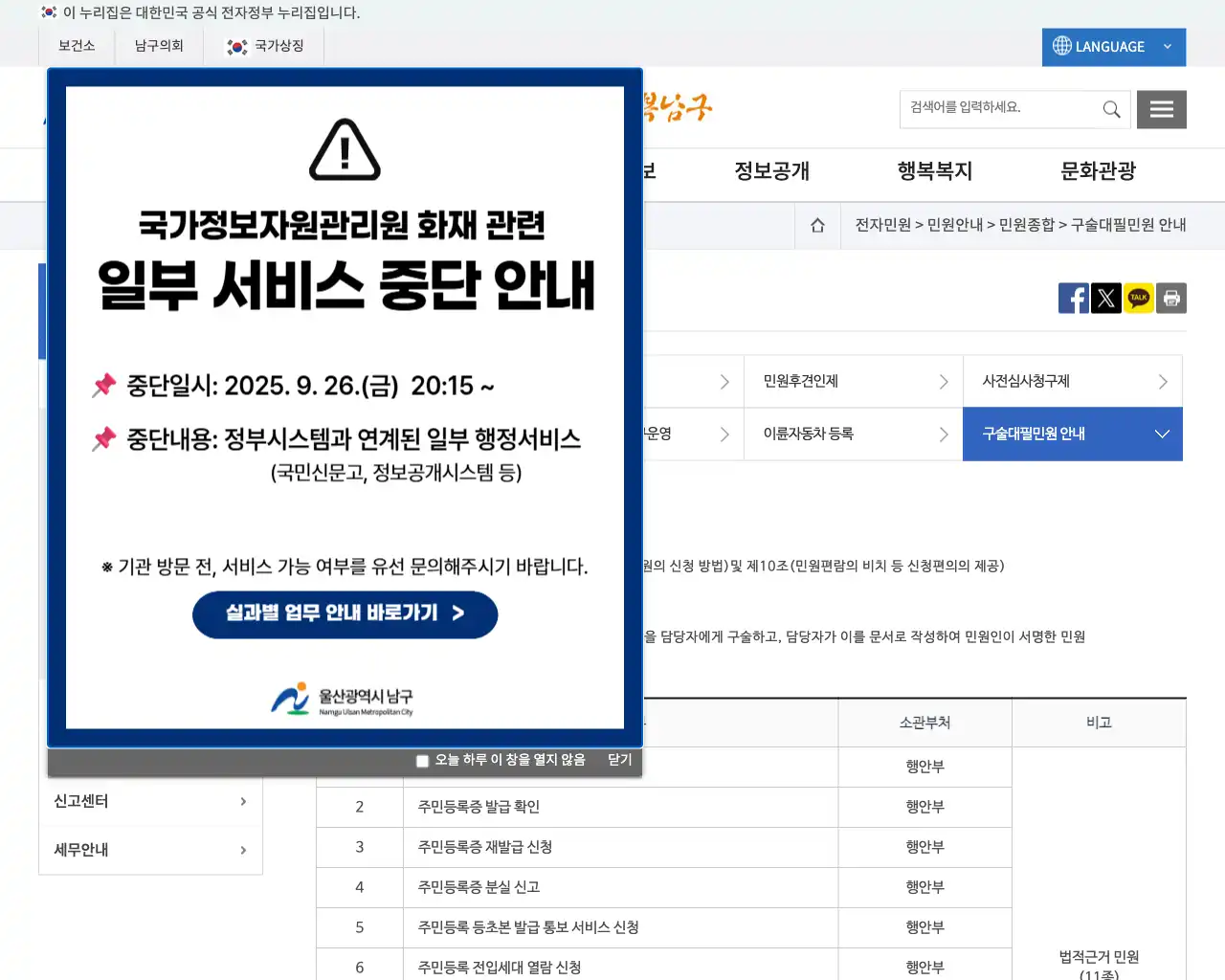Check '오늘 하루 이 창을 열지 않음' box

click(422, 761)
